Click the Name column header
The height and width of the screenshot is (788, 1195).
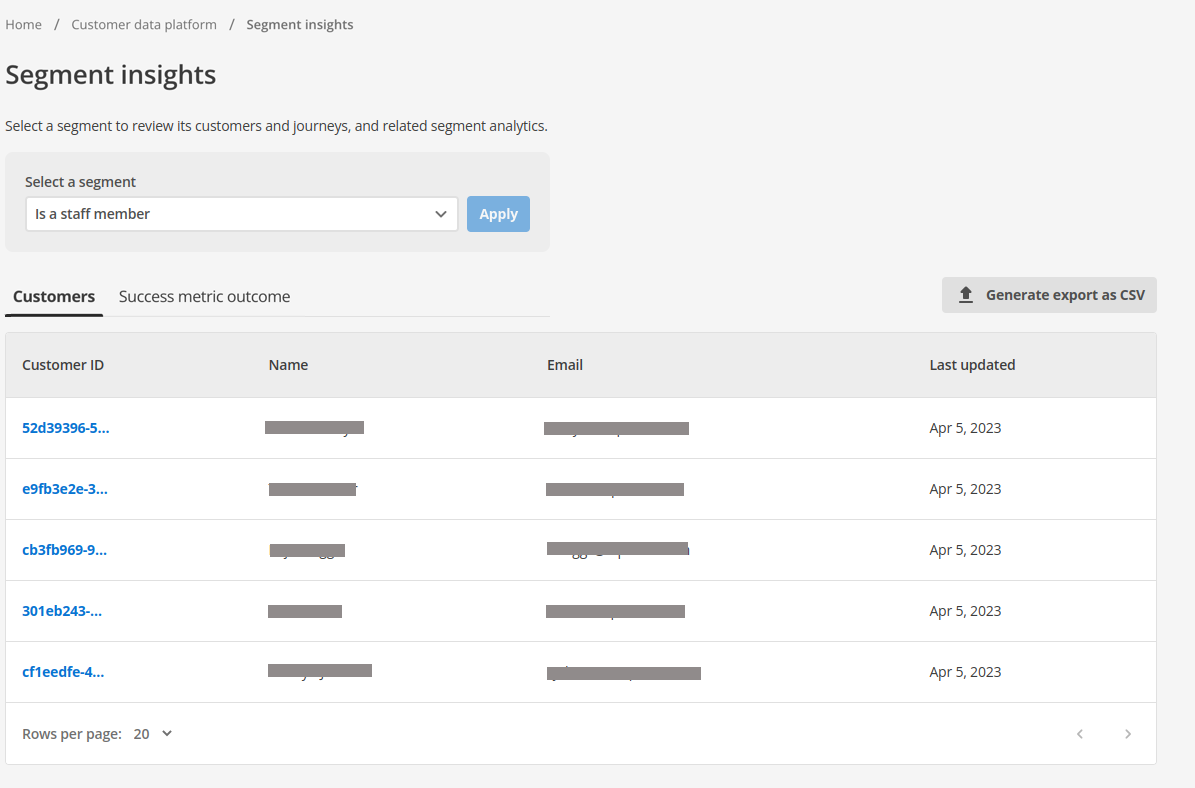click(288, 365)
